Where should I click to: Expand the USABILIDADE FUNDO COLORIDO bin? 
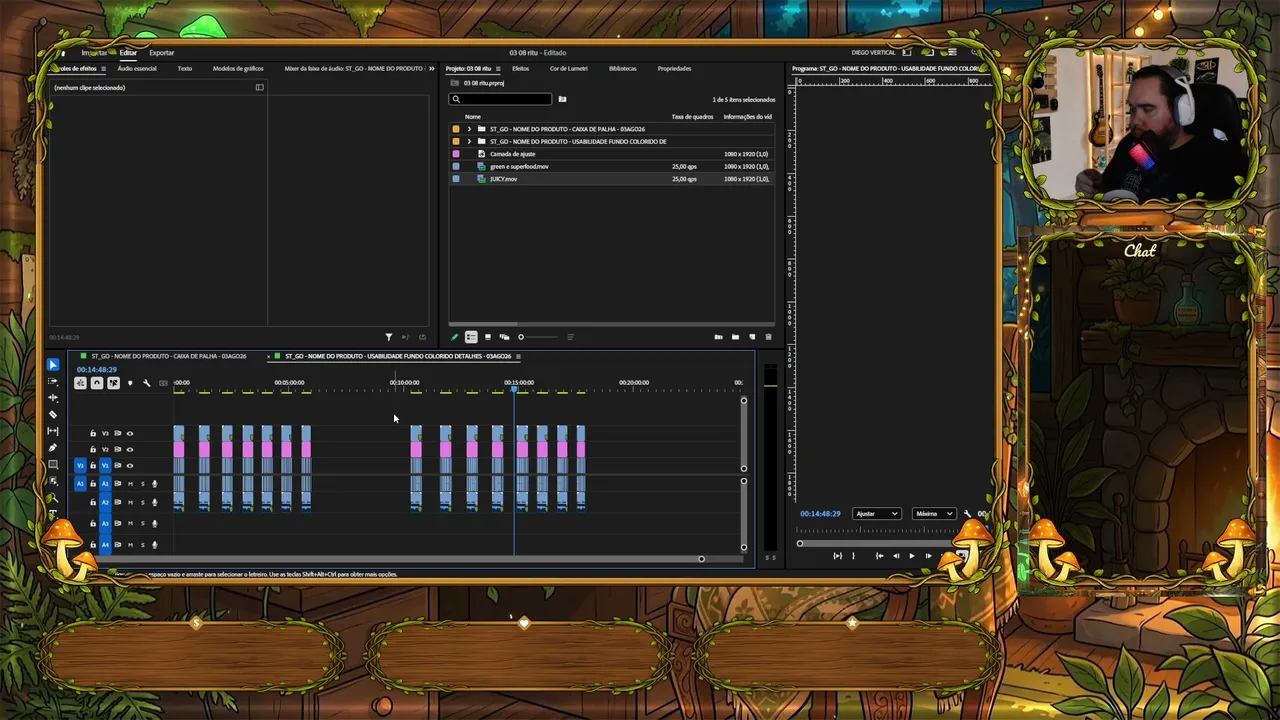(469, 141)
